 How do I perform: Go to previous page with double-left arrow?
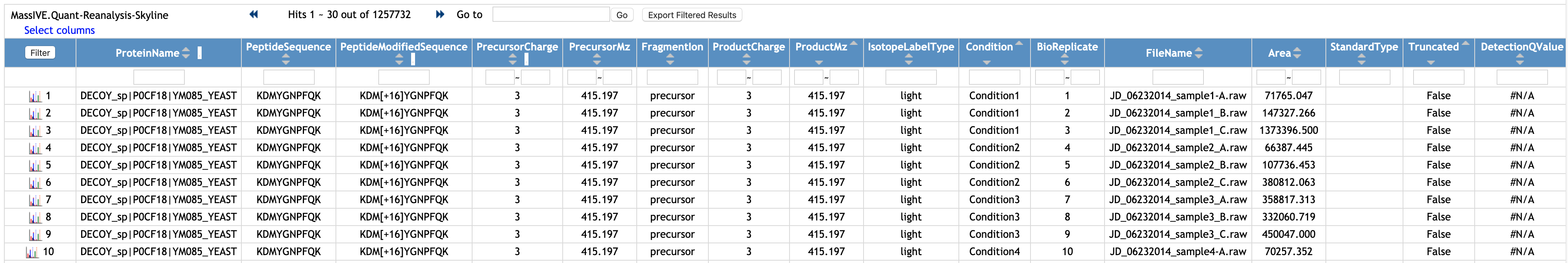click(x=254, y=15)
